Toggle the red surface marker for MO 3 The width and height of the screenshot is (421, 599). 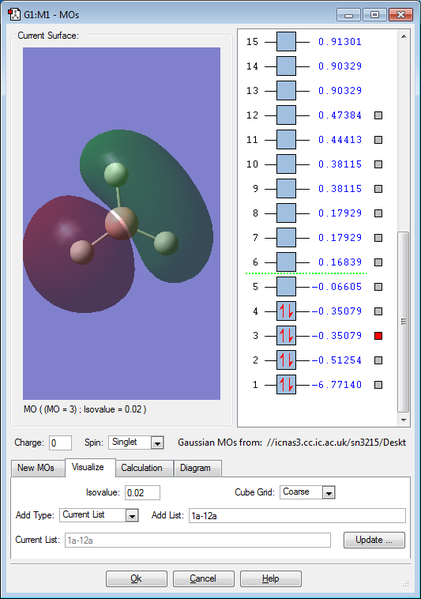click(x=378, y=336)
